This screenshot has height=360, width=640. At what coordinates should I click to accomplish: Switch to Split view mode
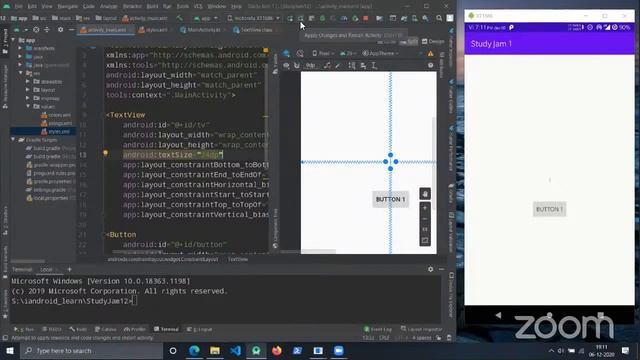409,42
